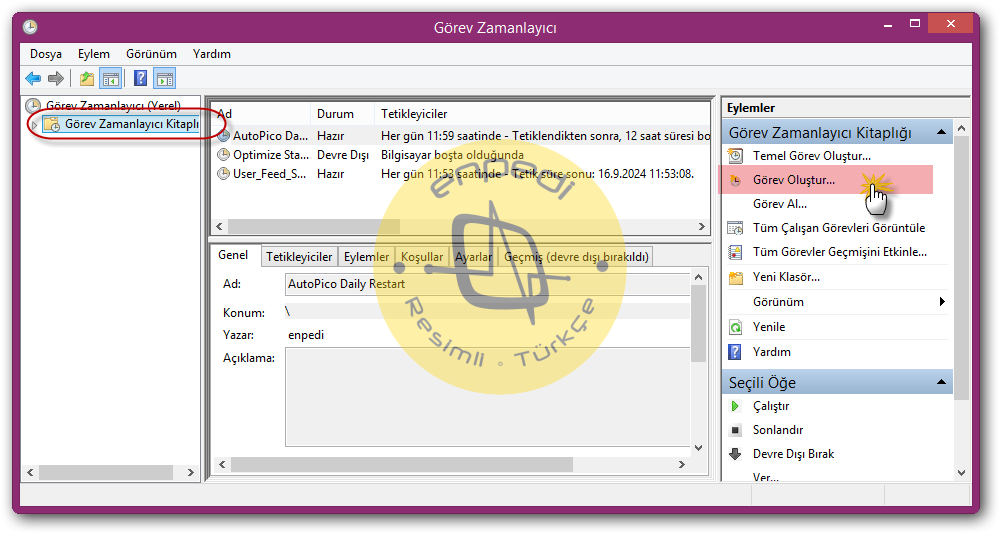Image resolution: width=1000 pixels, height=534 pixels.
Task: Select Görev Zamanlayıcı (Yerel) root tree item
Action: tap(113, 106)
